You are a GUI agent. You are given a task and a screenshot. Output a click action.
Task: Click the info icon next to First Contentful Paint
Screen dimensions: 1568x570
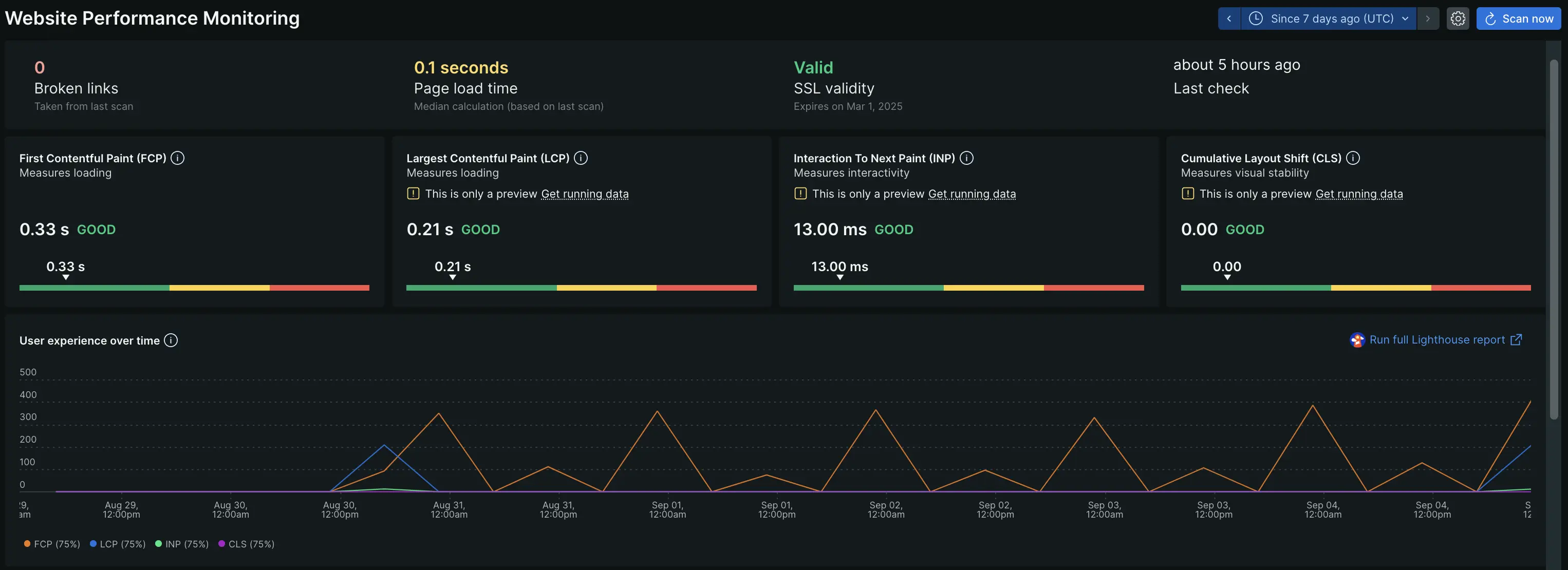coord(177,158)
